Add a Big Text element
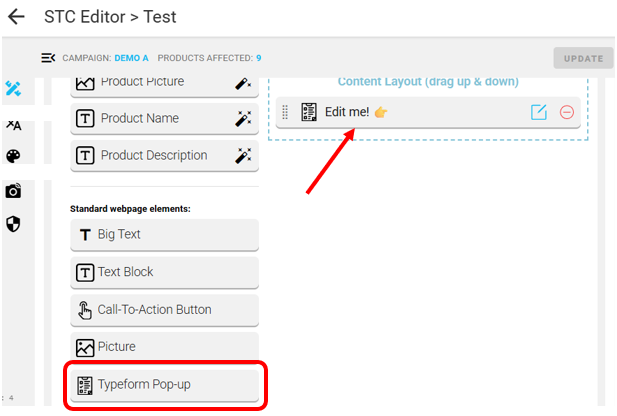The height and width of the screenshot is (416, 617). tap(164, 234)
